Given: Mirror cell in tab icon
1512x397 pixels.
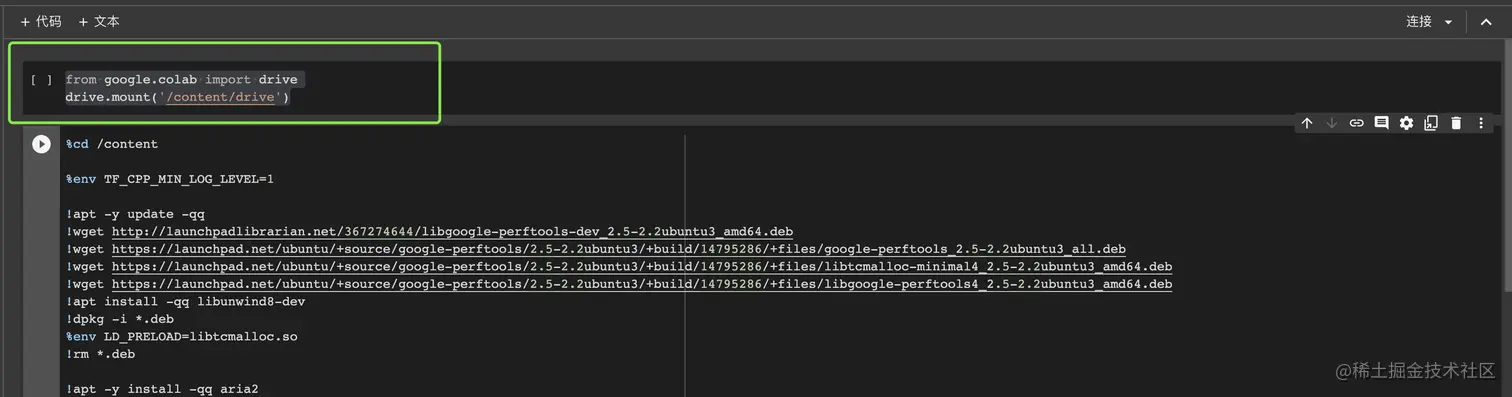Looking at the screenshot, I should pos(1431,123).
